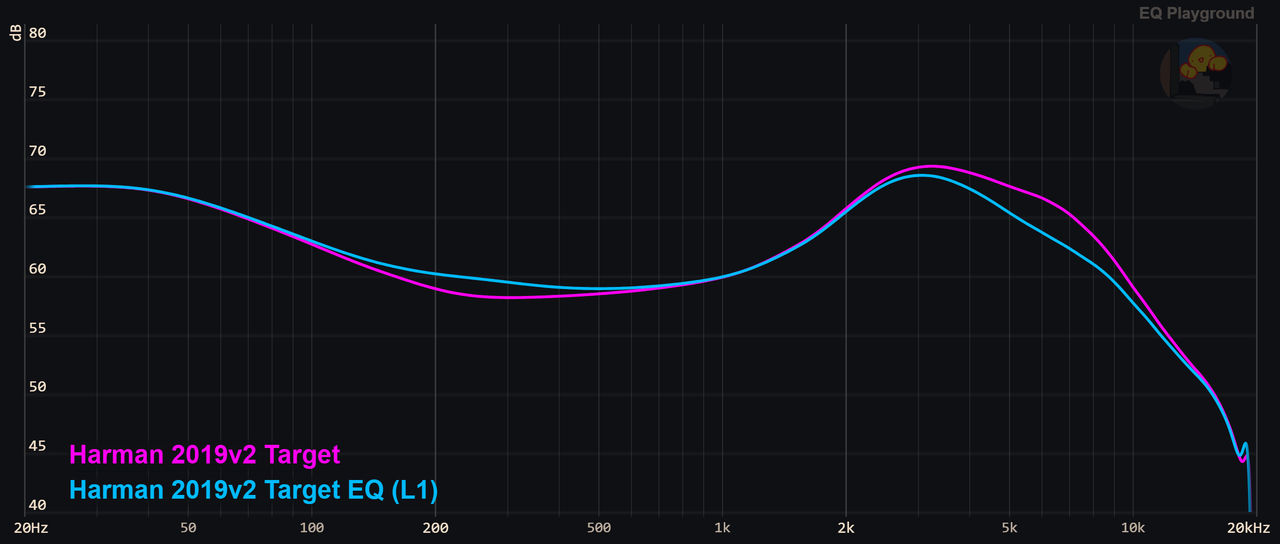
Task: Click the 80 dB axis value
Action: [38, 33]
